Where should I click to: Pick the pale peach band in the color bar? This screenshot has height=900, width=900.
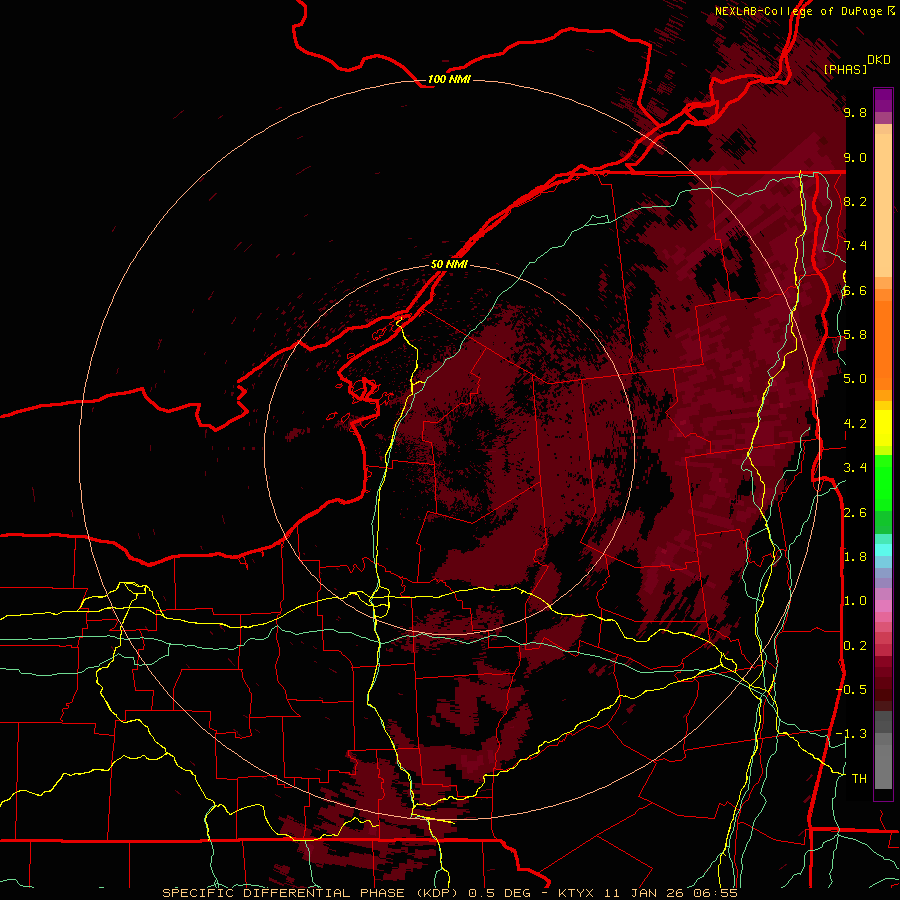pyautogui.click(x=883, y=207)
